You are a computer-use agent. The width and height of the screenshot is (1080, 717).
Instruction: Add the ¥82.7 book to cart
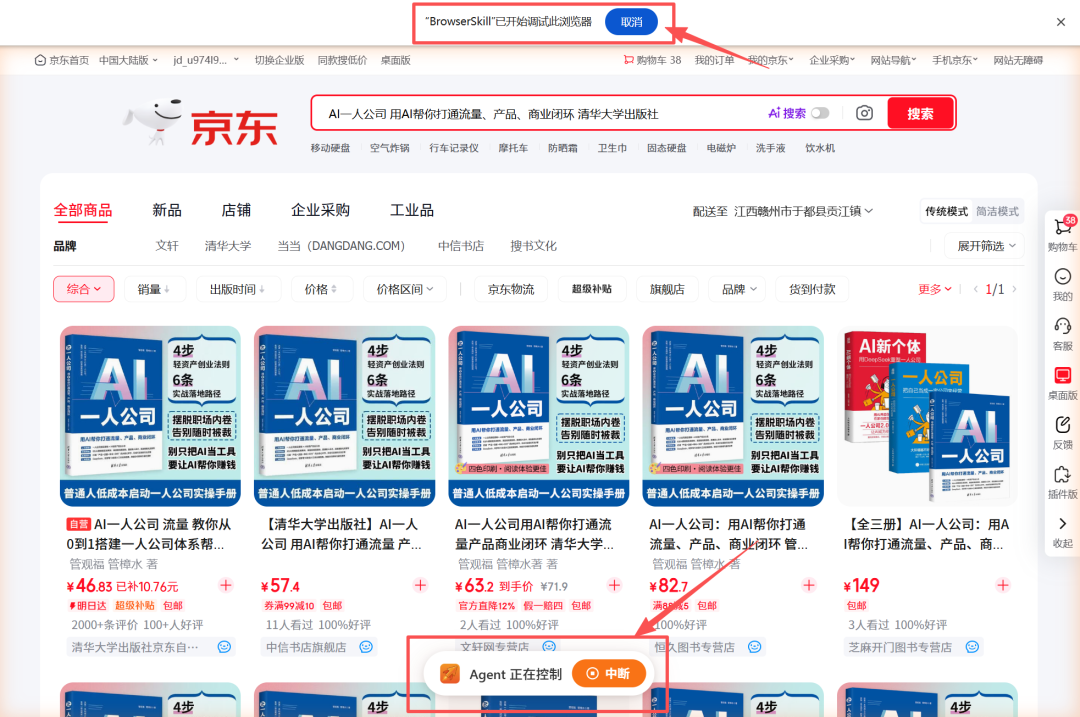(809, 585)
